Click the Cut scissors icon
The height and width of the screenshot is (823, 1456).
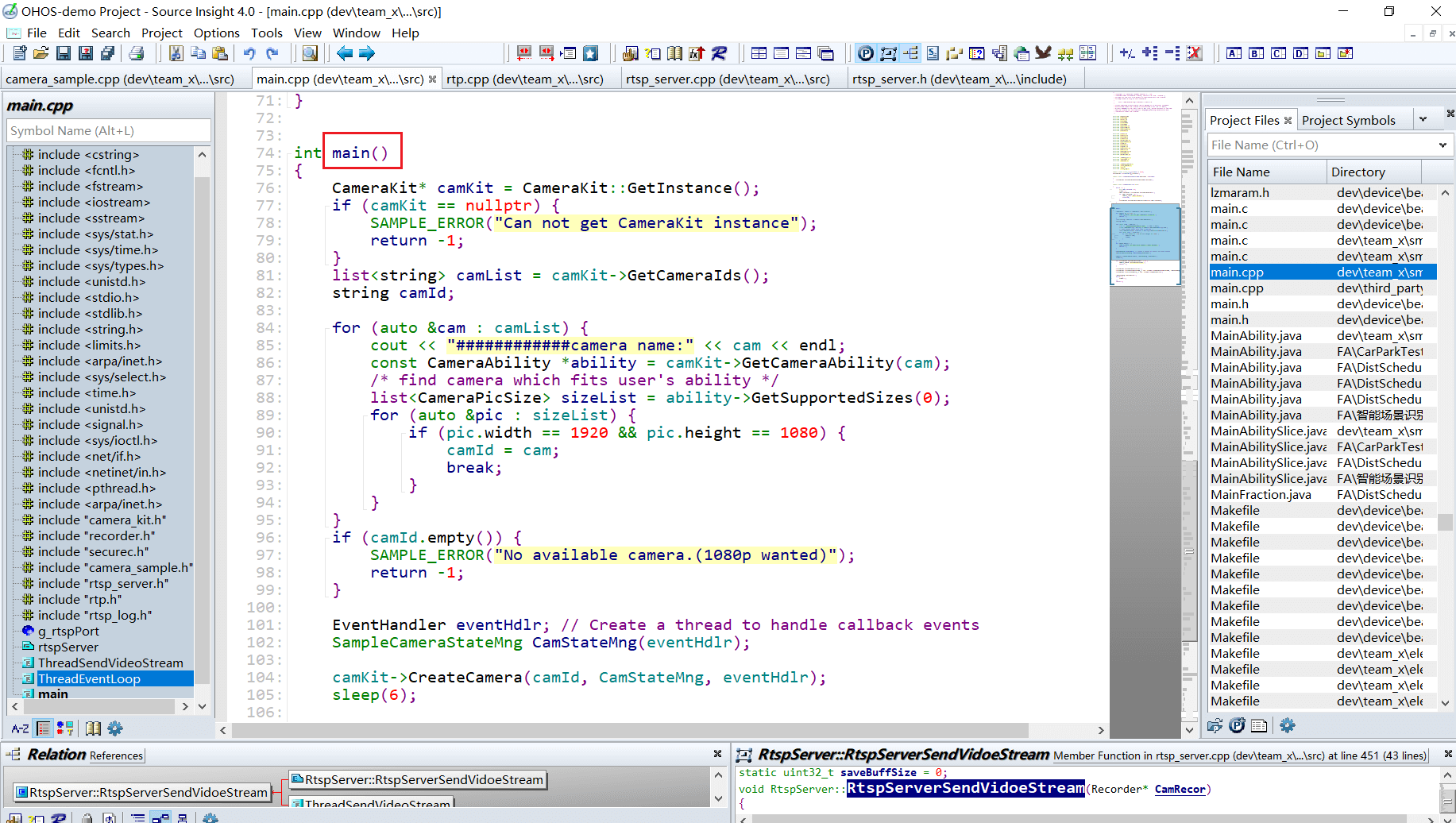[x=176, y=53]
